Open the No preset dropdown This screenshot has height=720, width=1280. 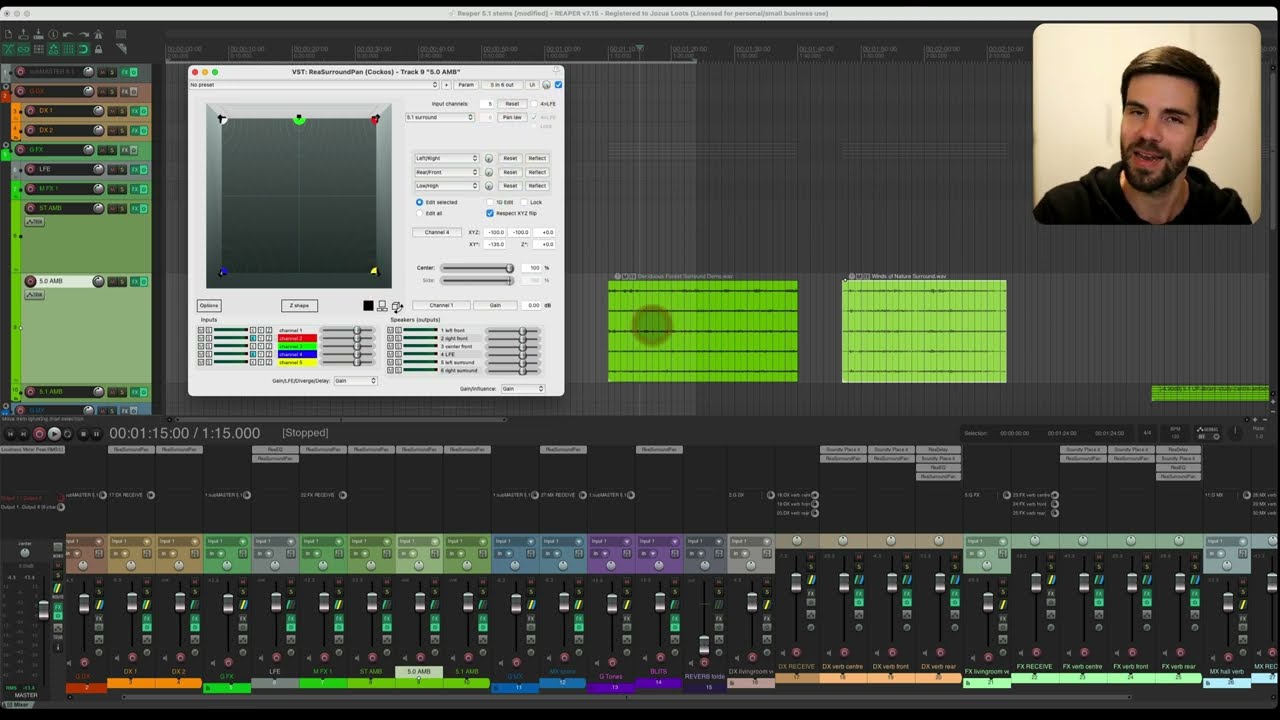[x=314, y=85]
